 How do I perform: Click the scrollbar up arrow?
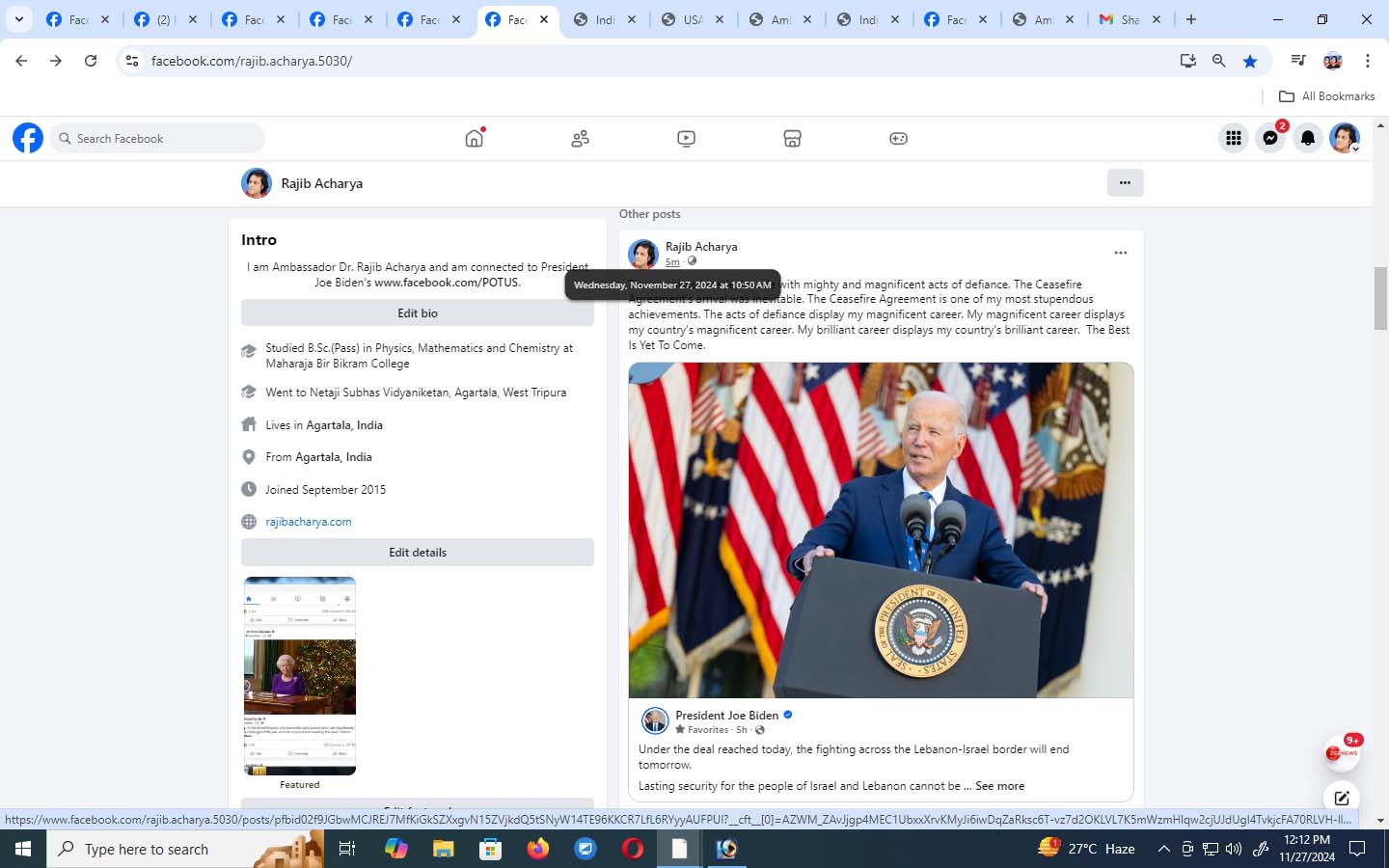[x=1380, y=125]
